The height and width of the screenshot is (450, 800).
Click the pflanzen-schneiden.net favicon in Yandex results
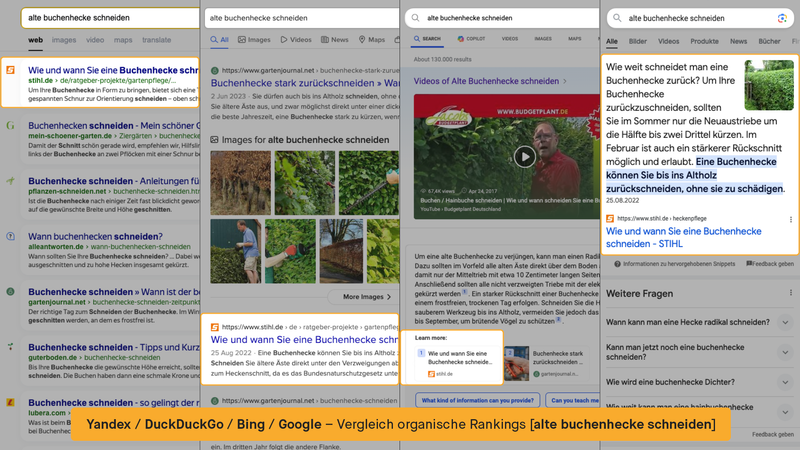pyautogui.click(x=10, y=181)
